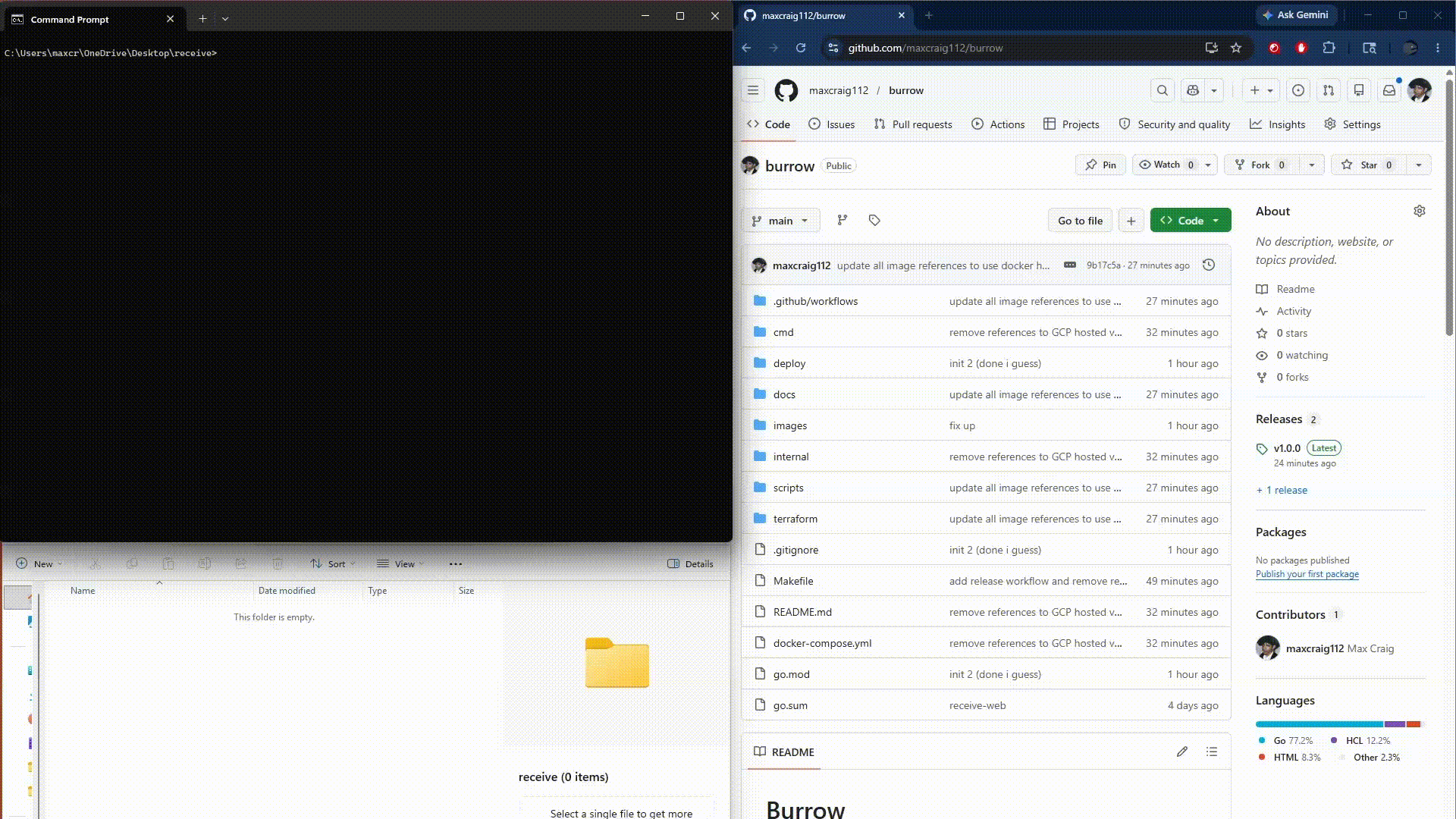Expand the Copilot options arrow

click(x=1214, y=90)
